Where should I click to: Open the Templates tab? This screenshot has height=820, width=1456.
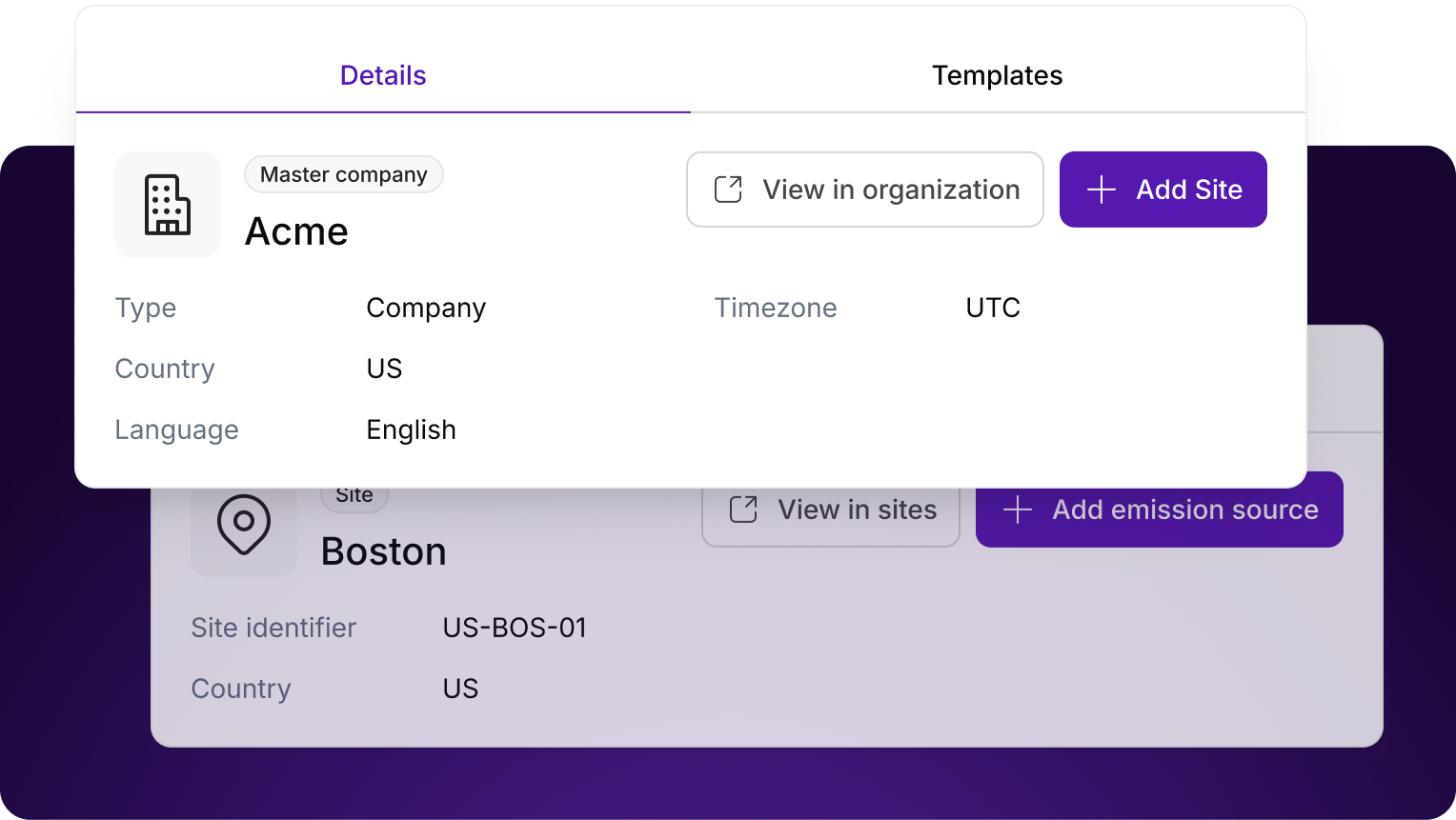pos(998,75)
